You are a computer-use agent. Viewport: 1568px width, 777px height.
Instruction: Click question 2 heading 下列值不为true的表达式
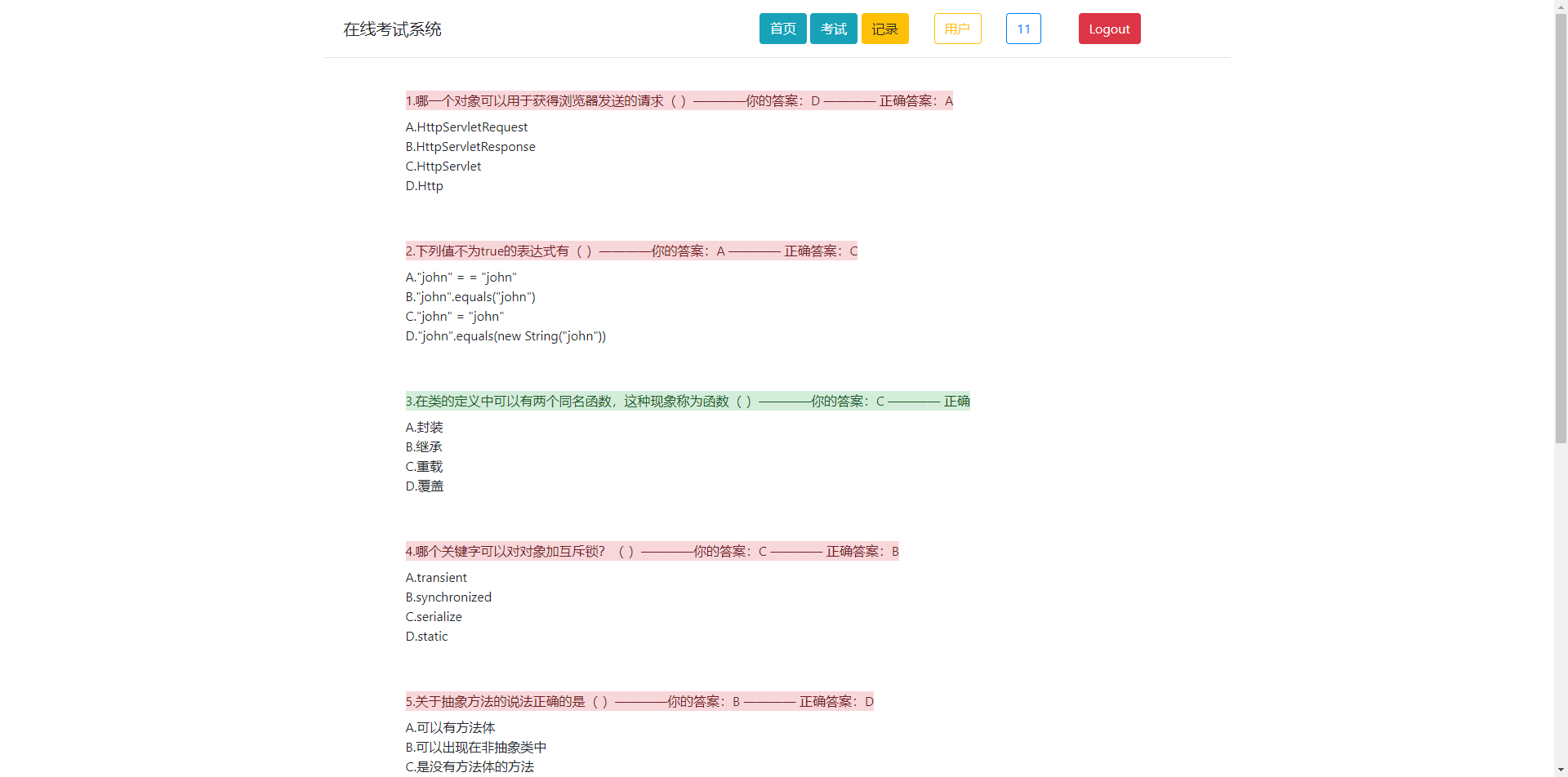(631, 251)
